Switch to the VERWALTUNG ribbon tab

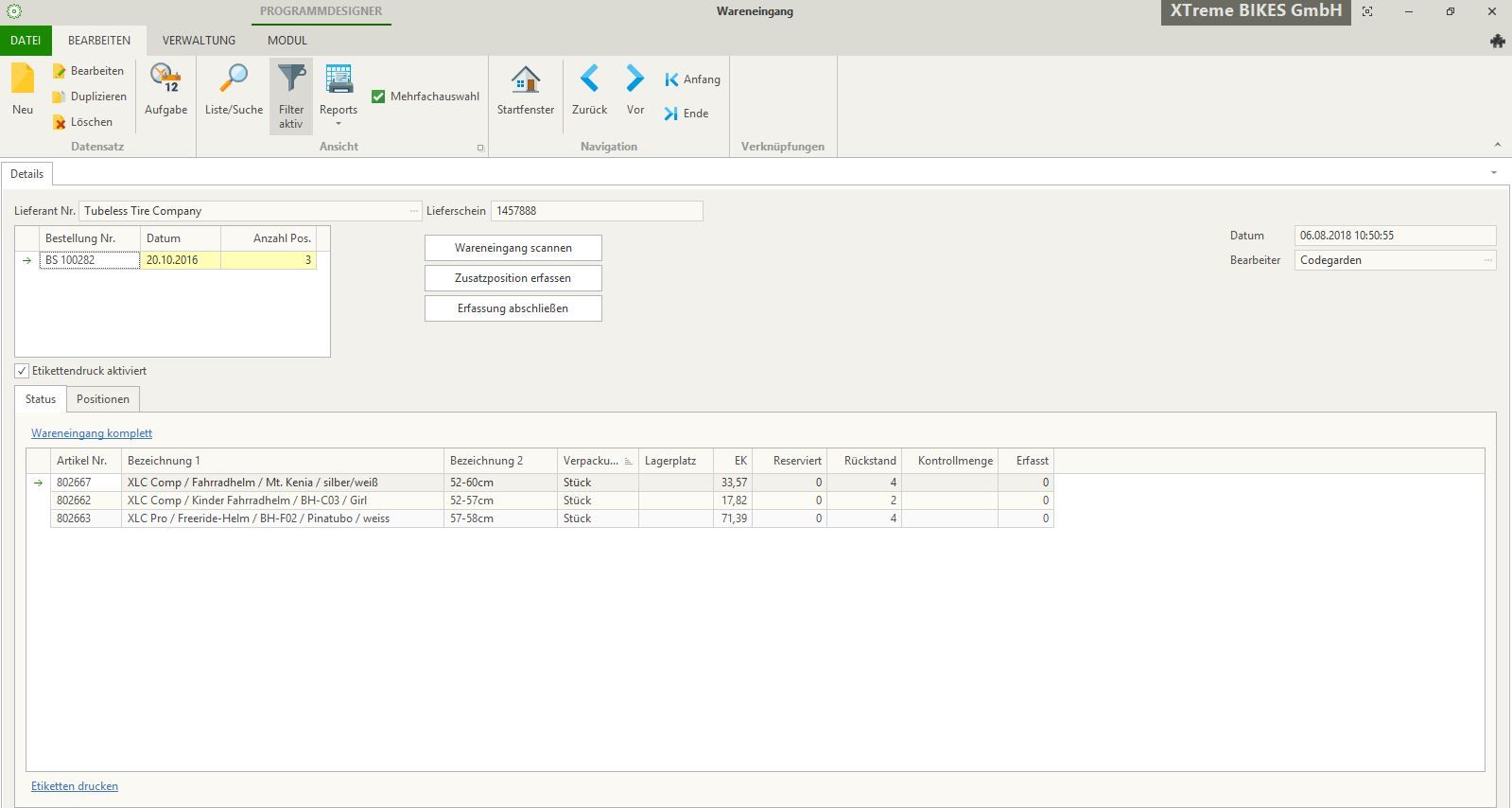click(x=199, y=41)
